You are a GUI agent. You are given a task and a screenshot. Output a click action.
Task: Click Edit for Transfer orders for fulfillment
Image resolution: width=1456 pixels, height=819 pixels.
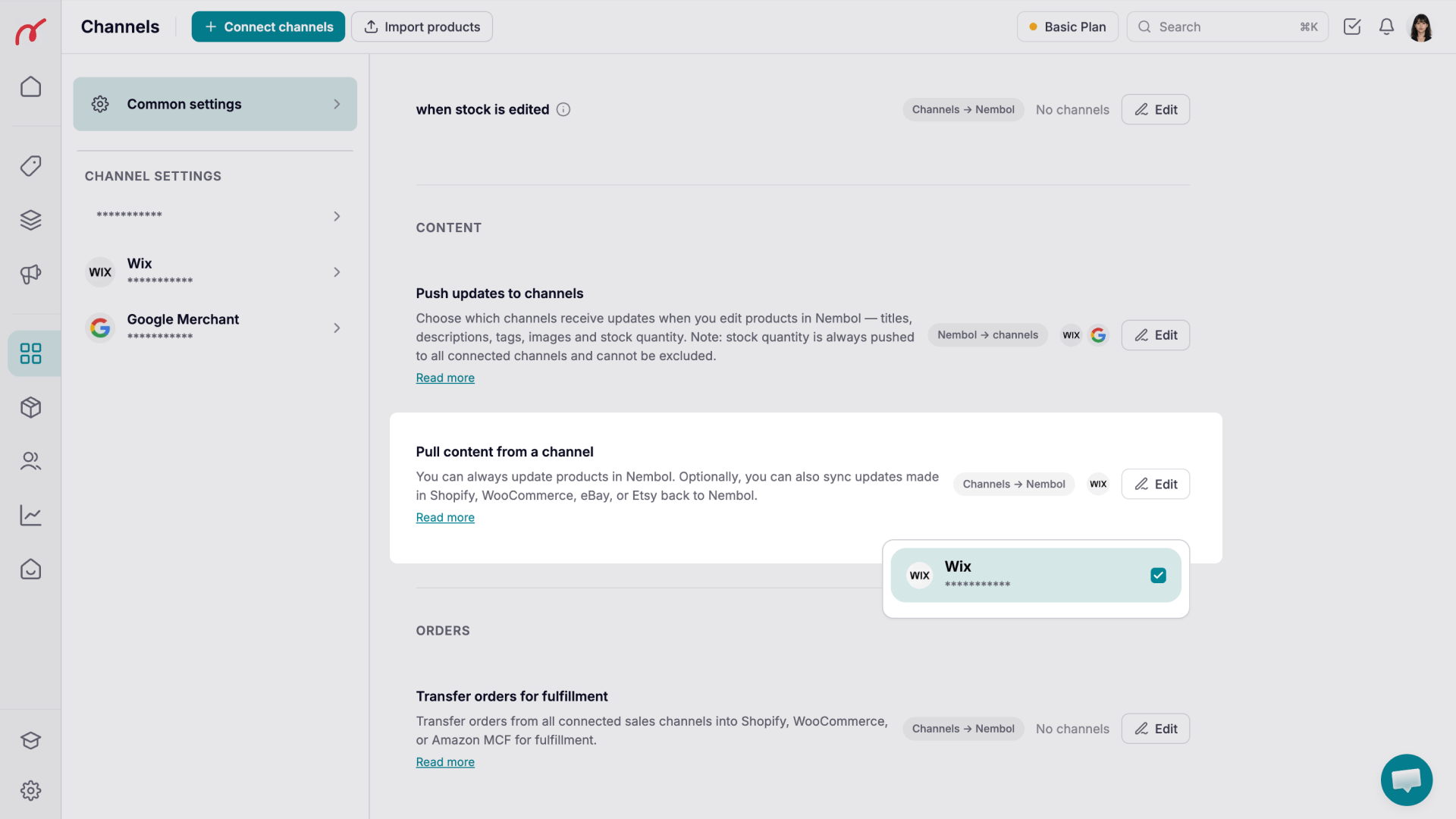tap(1155, 729)
